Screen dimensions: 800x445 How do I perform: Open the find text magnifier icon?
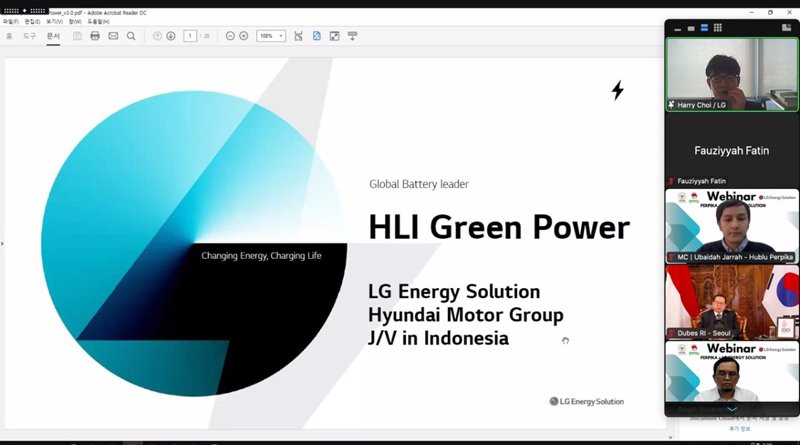click(131, 36)
